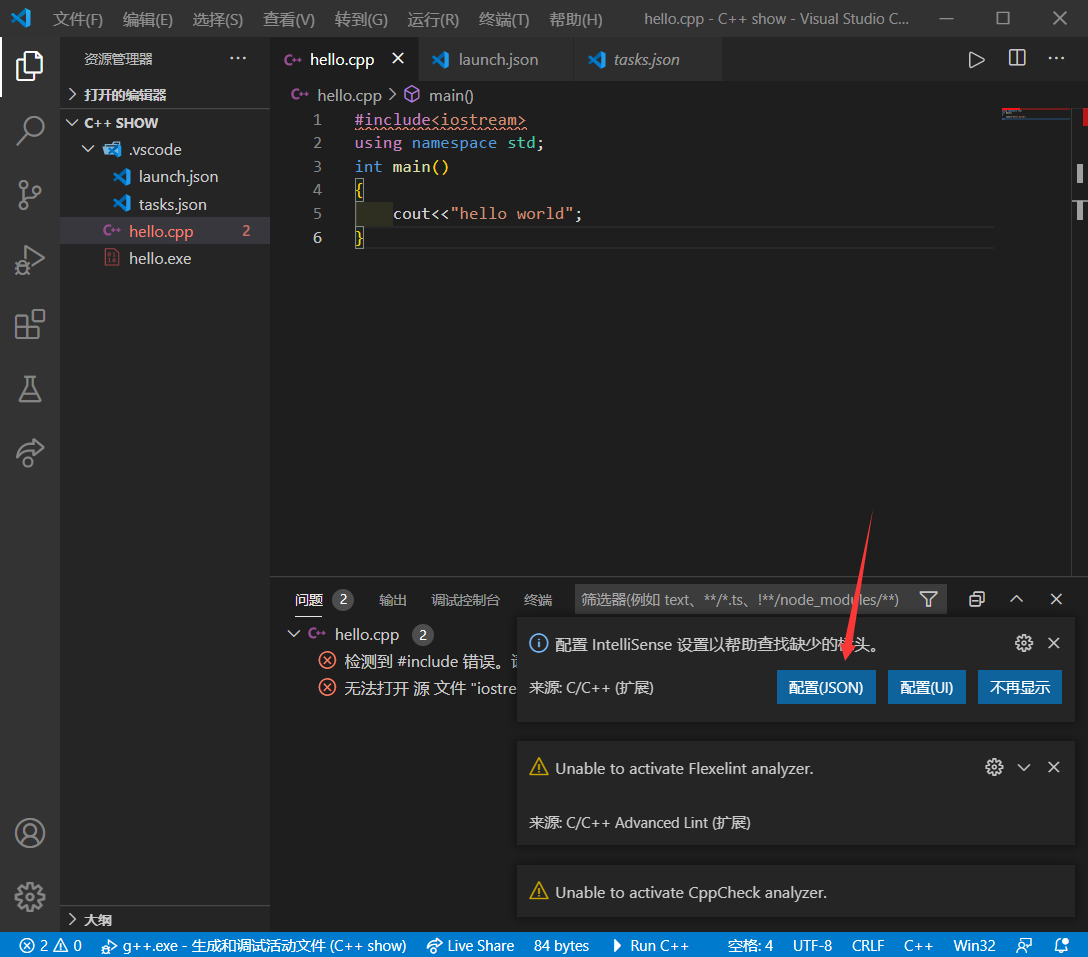Open 终端(T) menu

[x=504, y=19]
